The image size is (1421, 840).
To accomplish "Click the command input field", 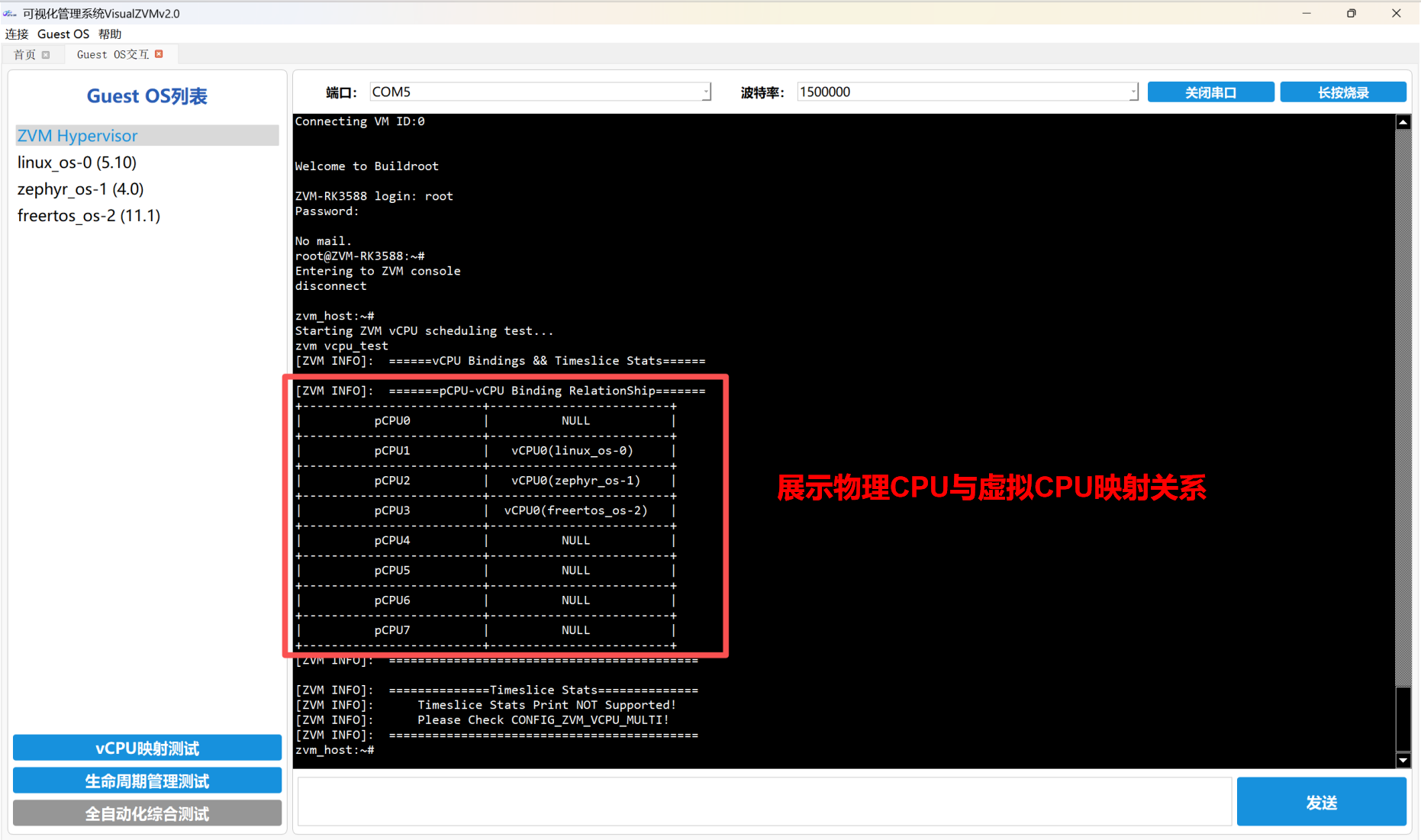I will 763,802.
